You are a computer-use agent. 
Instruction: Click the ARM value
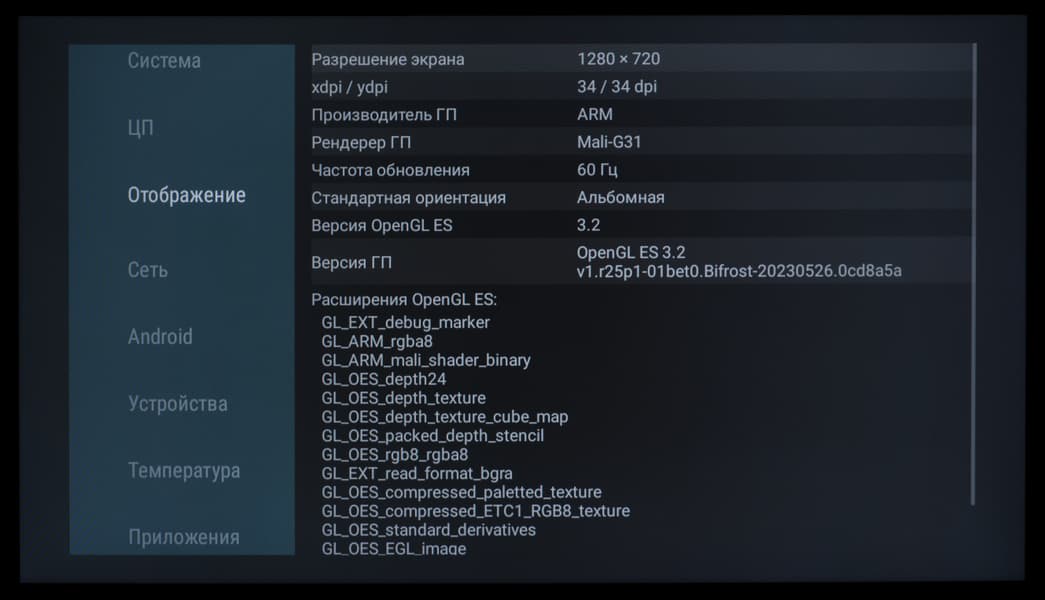[x=594, y=114]
